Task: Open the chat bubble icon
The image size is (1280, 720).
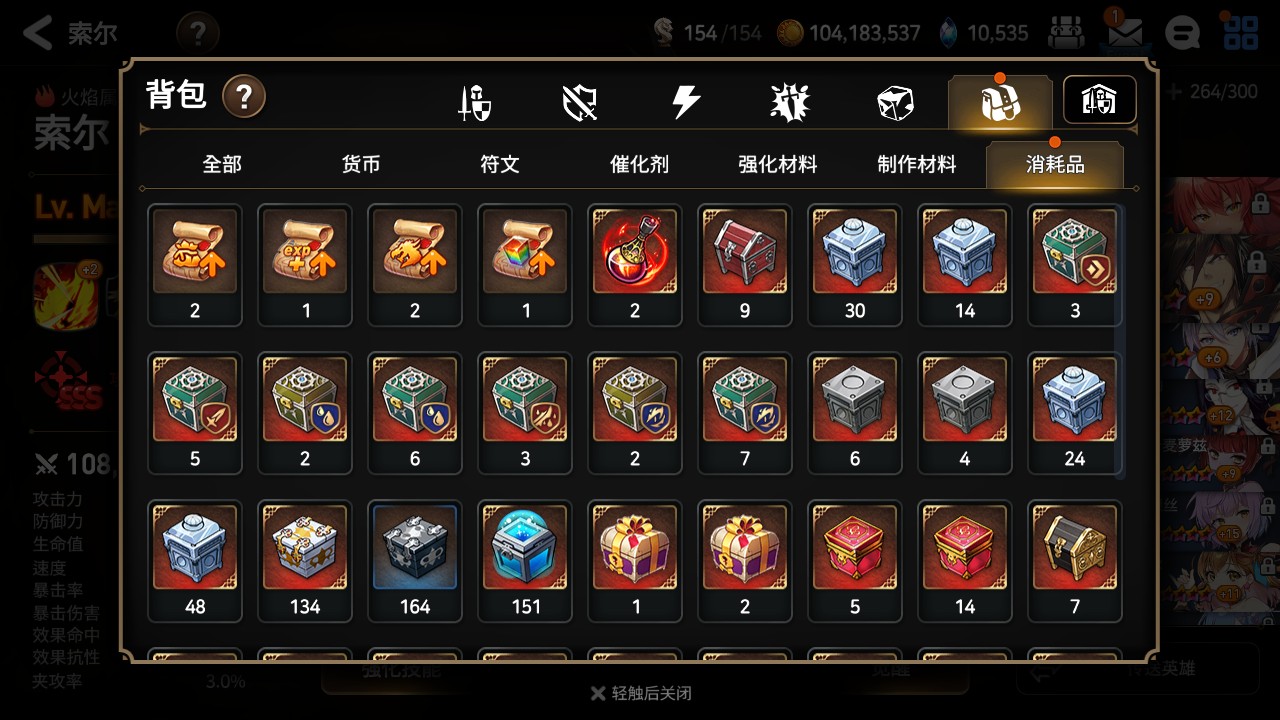Action: (x=1183, y=33)
